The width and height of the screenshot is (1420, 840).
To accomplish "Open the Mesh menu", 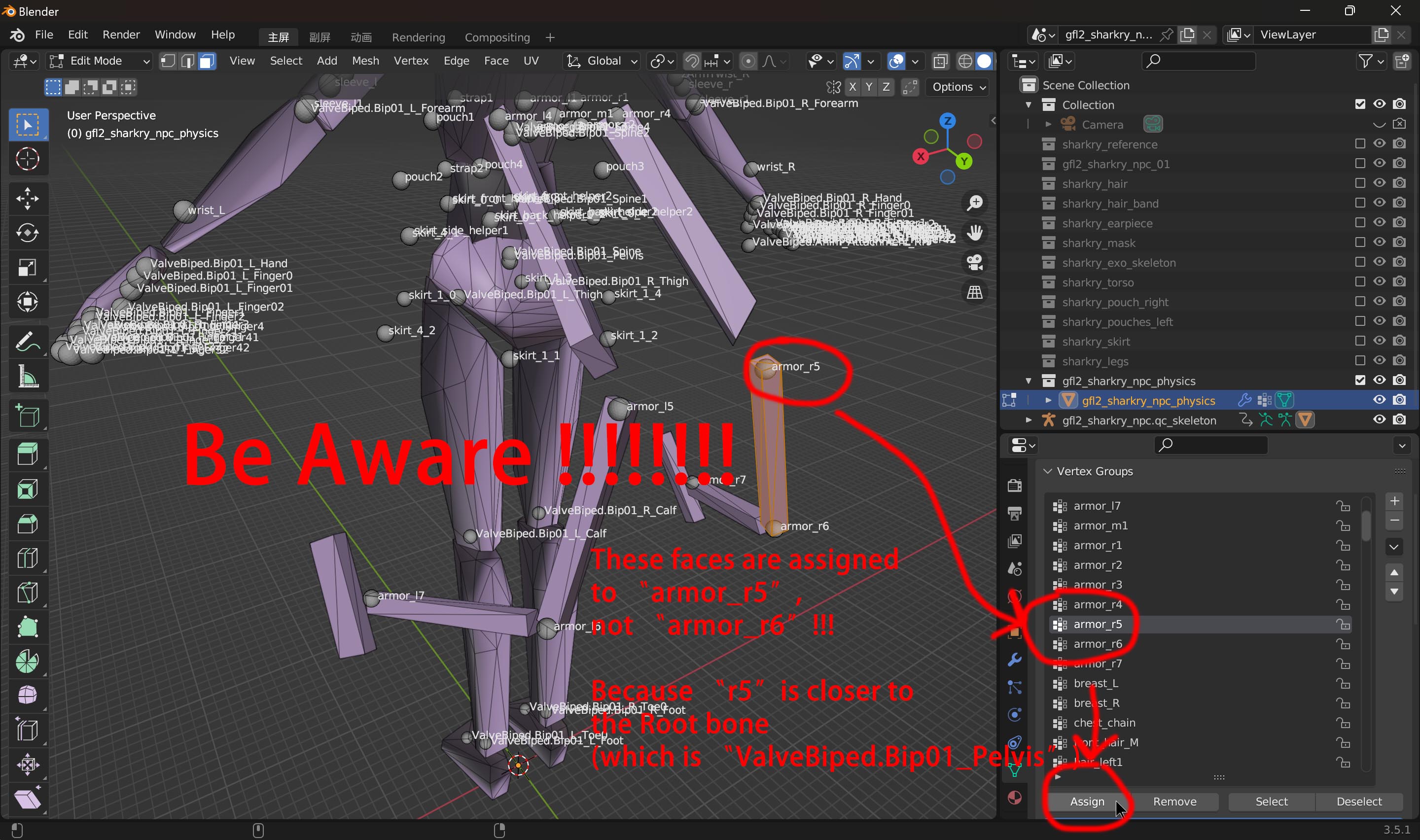I will click(365, 61).
